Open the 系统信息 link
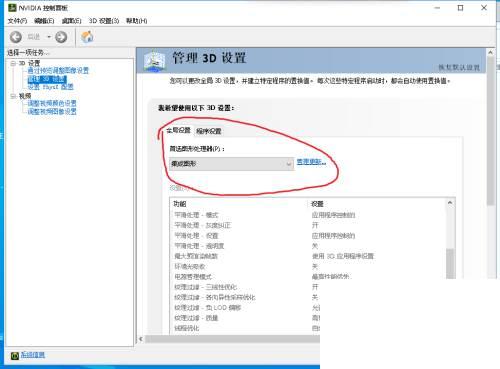 point(33,355)
